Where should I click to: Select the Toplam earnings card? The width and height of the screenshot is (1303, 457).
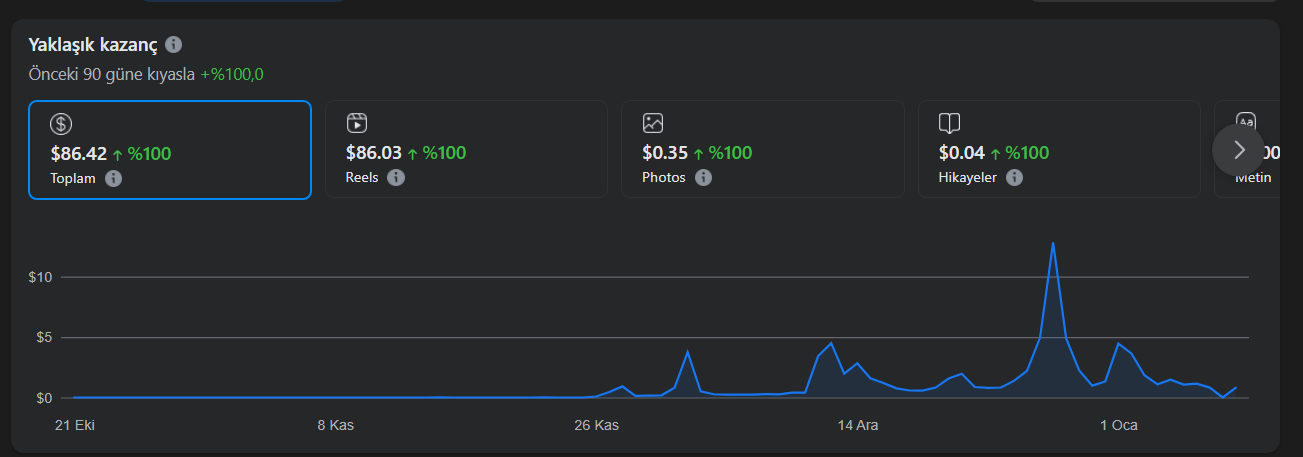[x=170, y=149]
